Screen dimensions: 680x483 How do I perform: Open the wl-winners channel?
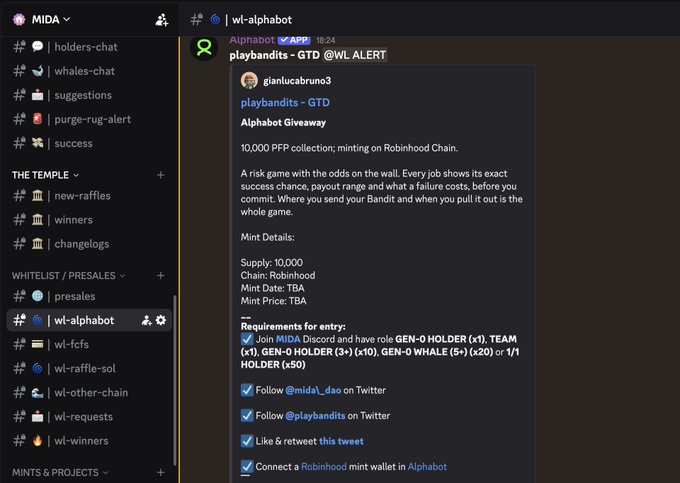point(89,441)
